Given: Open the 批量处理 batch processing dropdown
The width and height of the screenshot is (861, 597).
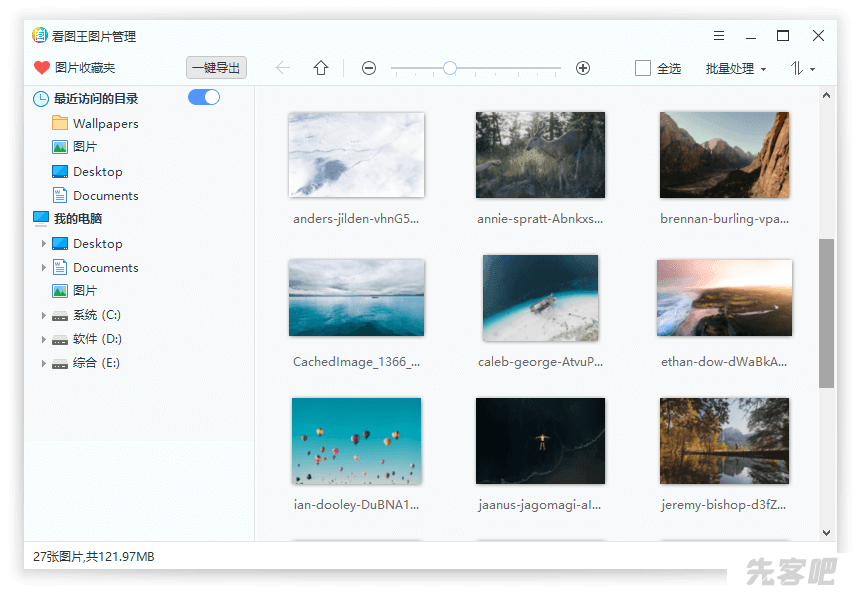Looking at the screenshot, I should (x=735, y=68).
